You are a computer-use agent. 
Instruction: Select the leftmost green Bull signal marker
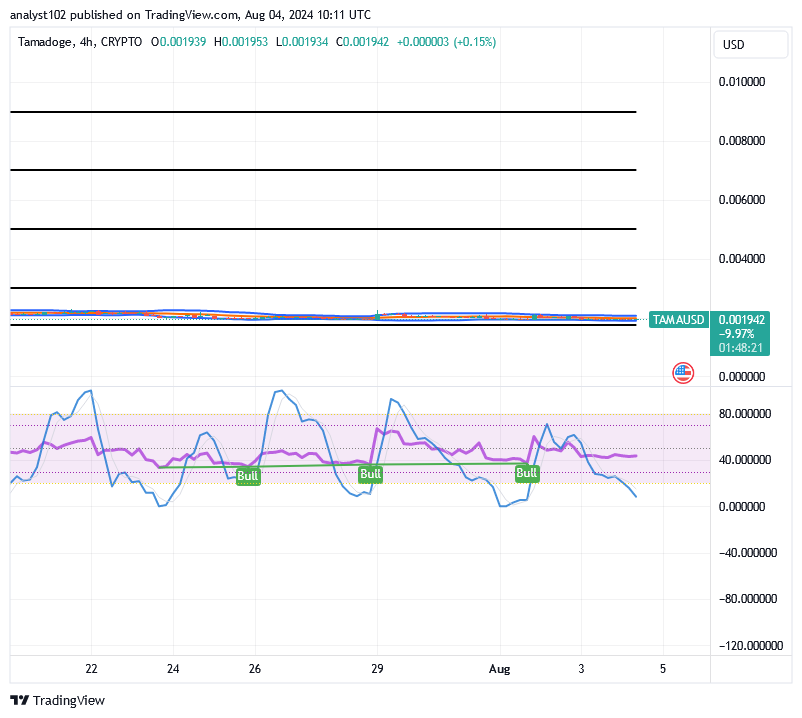click(246, 475)
